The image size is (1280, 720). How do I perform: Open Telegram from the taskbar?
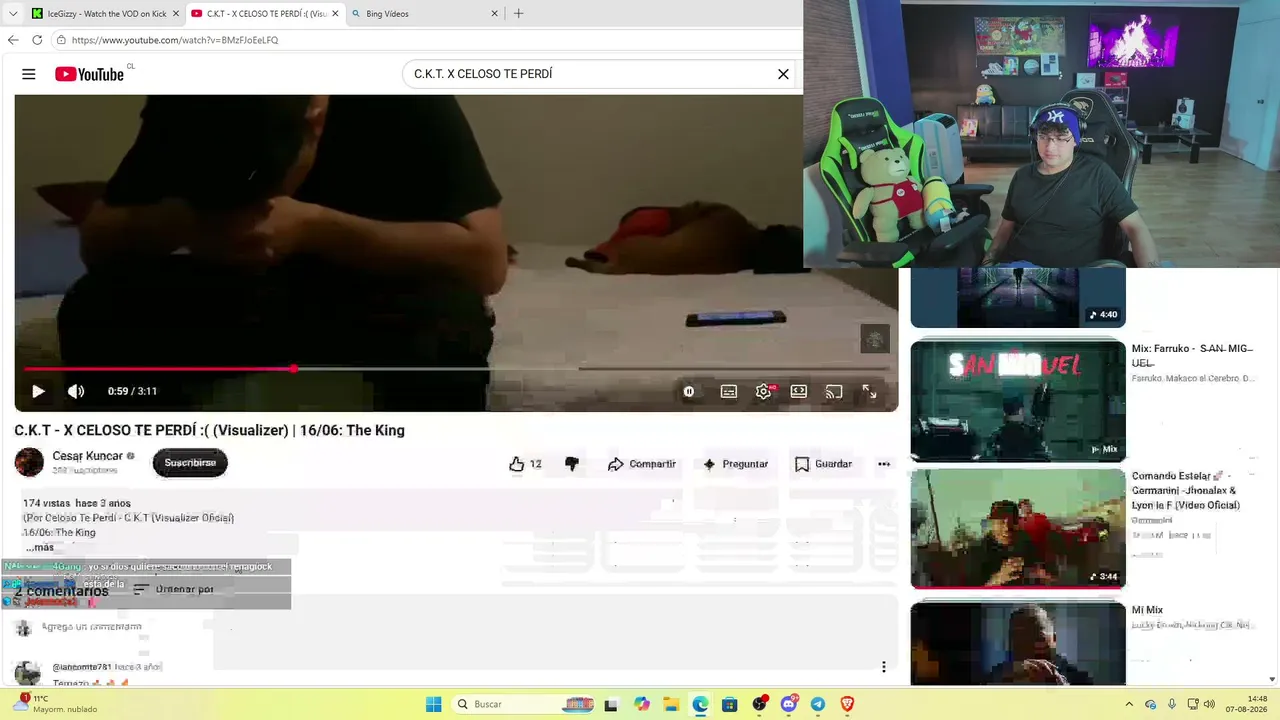[818, 704]
